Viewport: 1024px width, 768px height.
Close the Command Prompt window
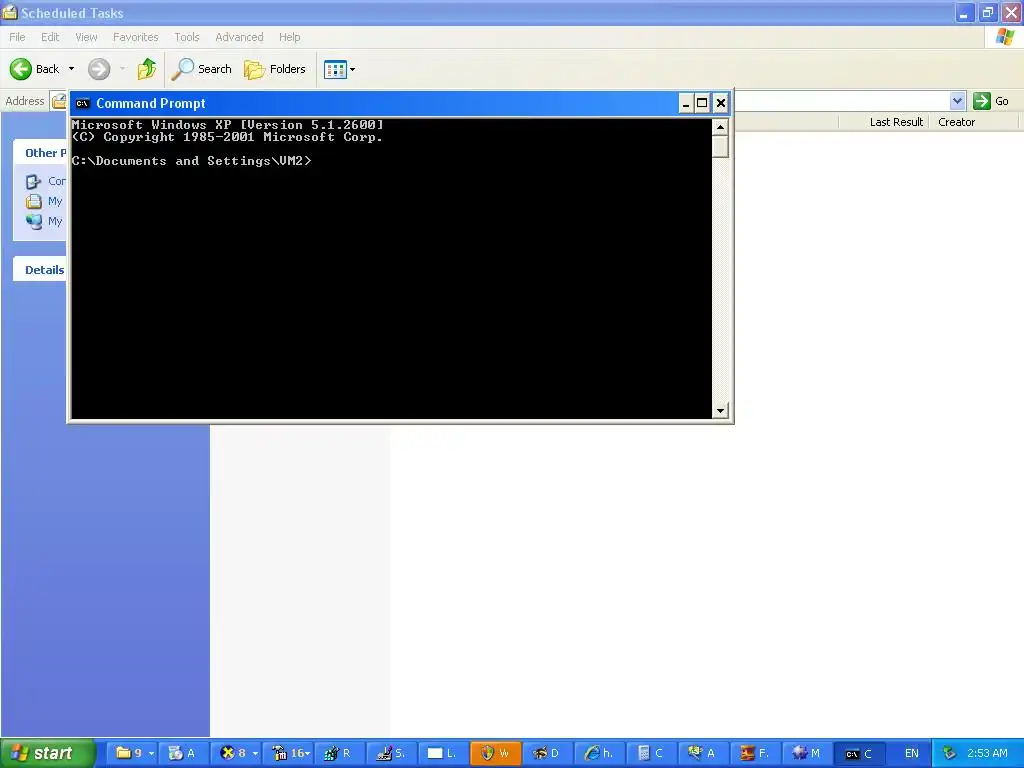coord(720,103)
